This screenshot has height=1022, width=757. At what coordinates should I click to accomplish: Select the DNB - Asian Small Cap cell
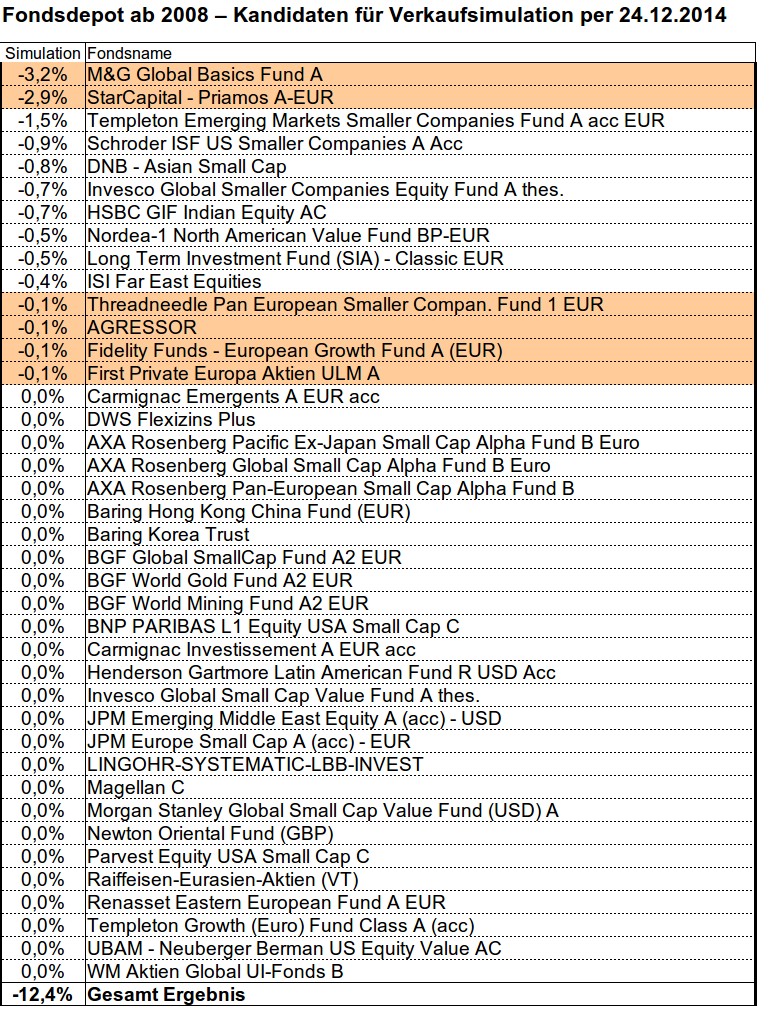187,167
